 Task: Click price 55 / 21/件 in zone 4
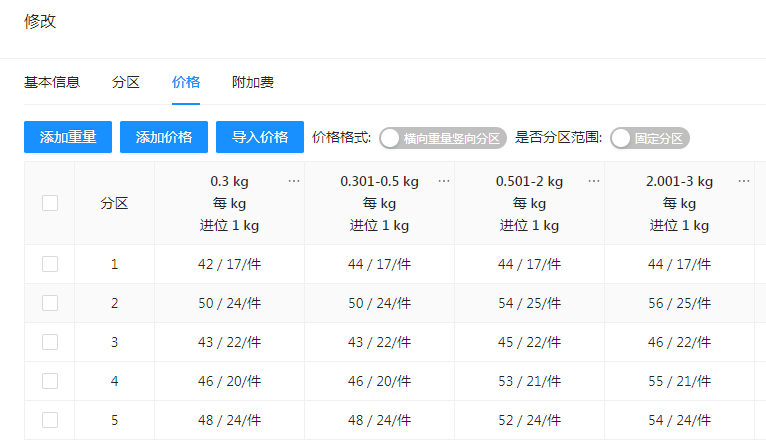[679, 382]
